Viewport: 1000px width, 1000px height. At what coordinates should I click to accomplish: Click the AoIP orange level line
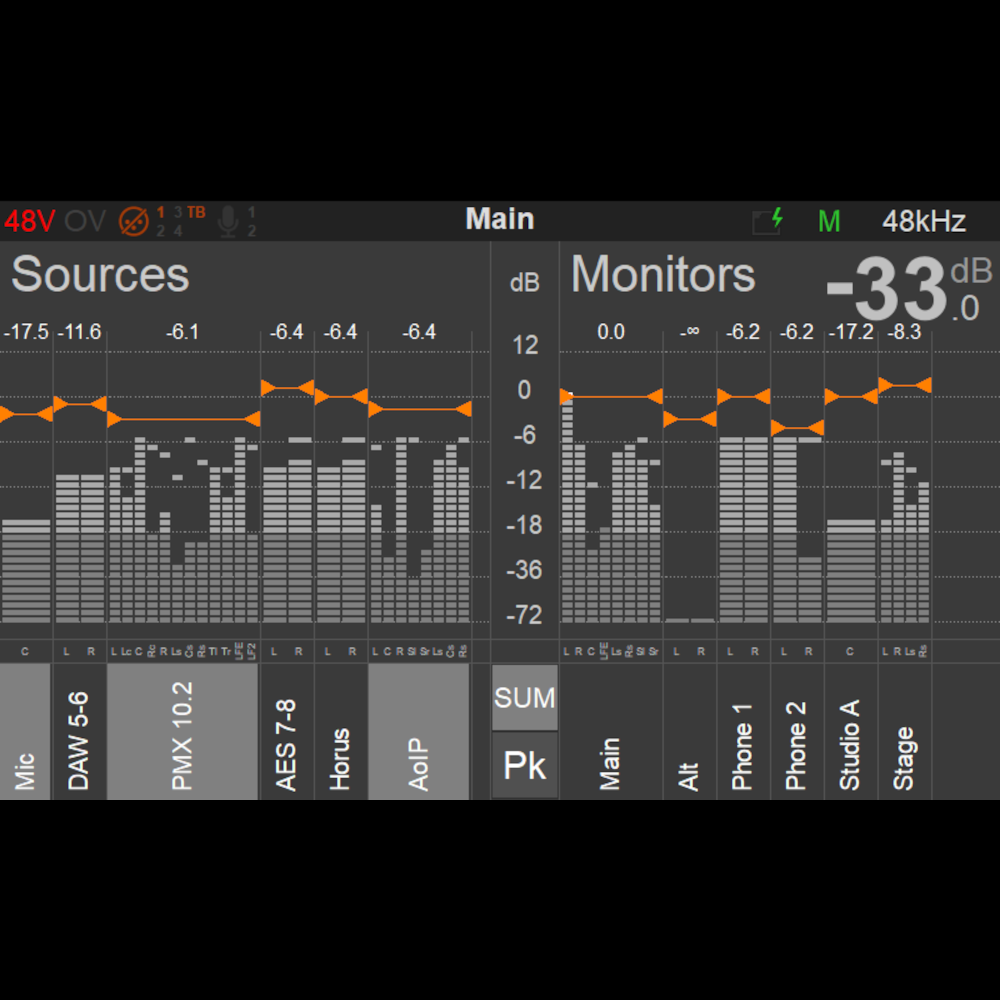click(420, 409)
